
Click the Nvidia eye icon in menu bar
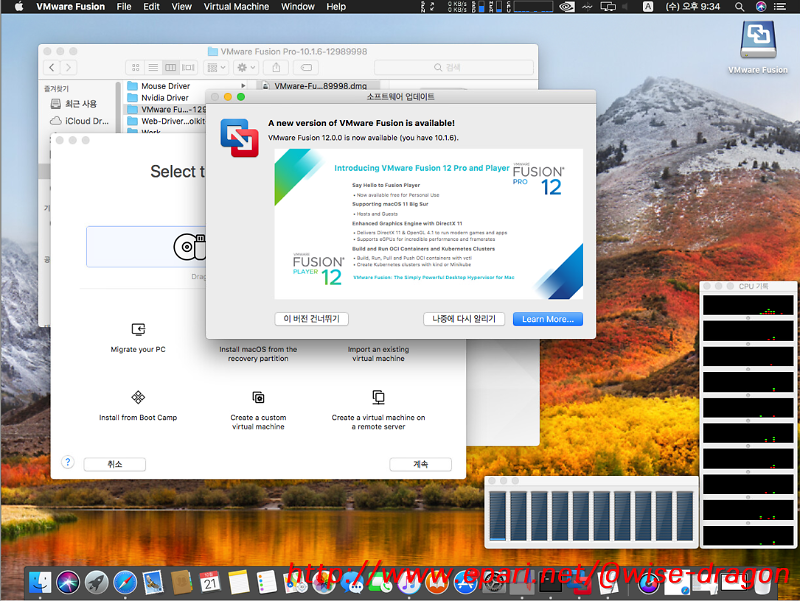tap(567, 7)
